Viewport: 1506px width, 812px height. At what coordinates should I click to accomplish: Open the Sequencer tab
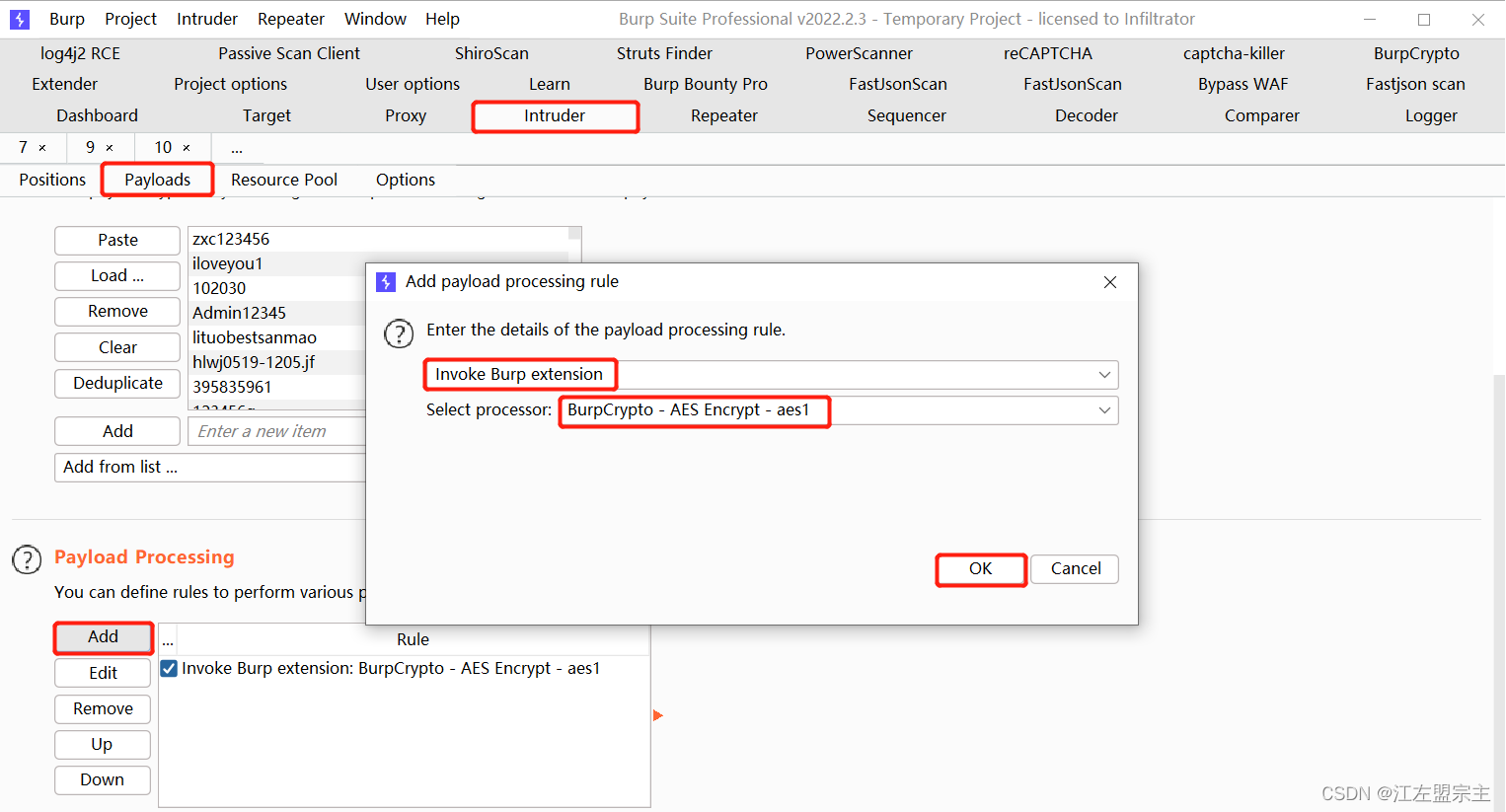click(x=907, y=115)
